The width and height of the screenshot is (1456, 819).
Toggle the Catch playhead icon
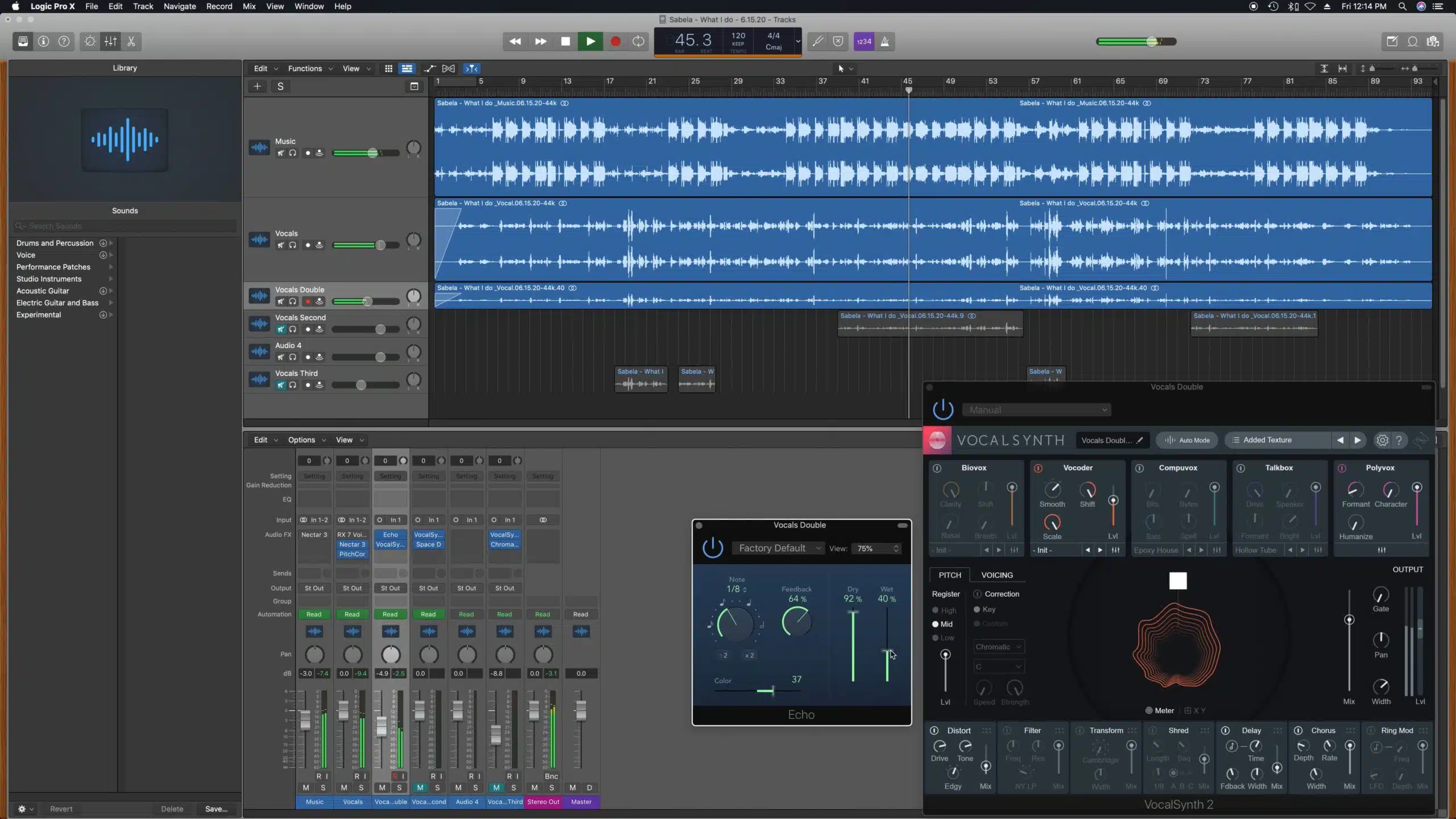pos(472,68)
